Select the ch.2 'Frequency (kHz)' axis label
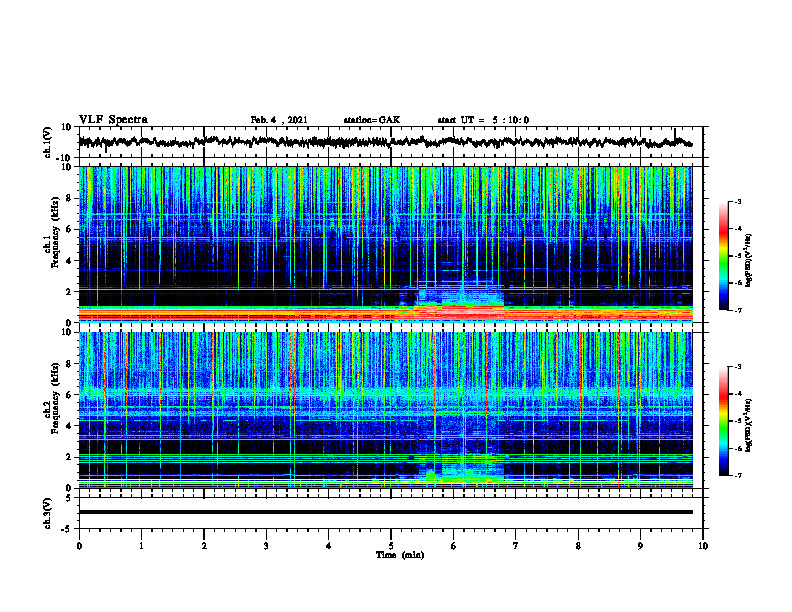The height and width of the screenshot is (612, 792). click(x=55, y=398)
